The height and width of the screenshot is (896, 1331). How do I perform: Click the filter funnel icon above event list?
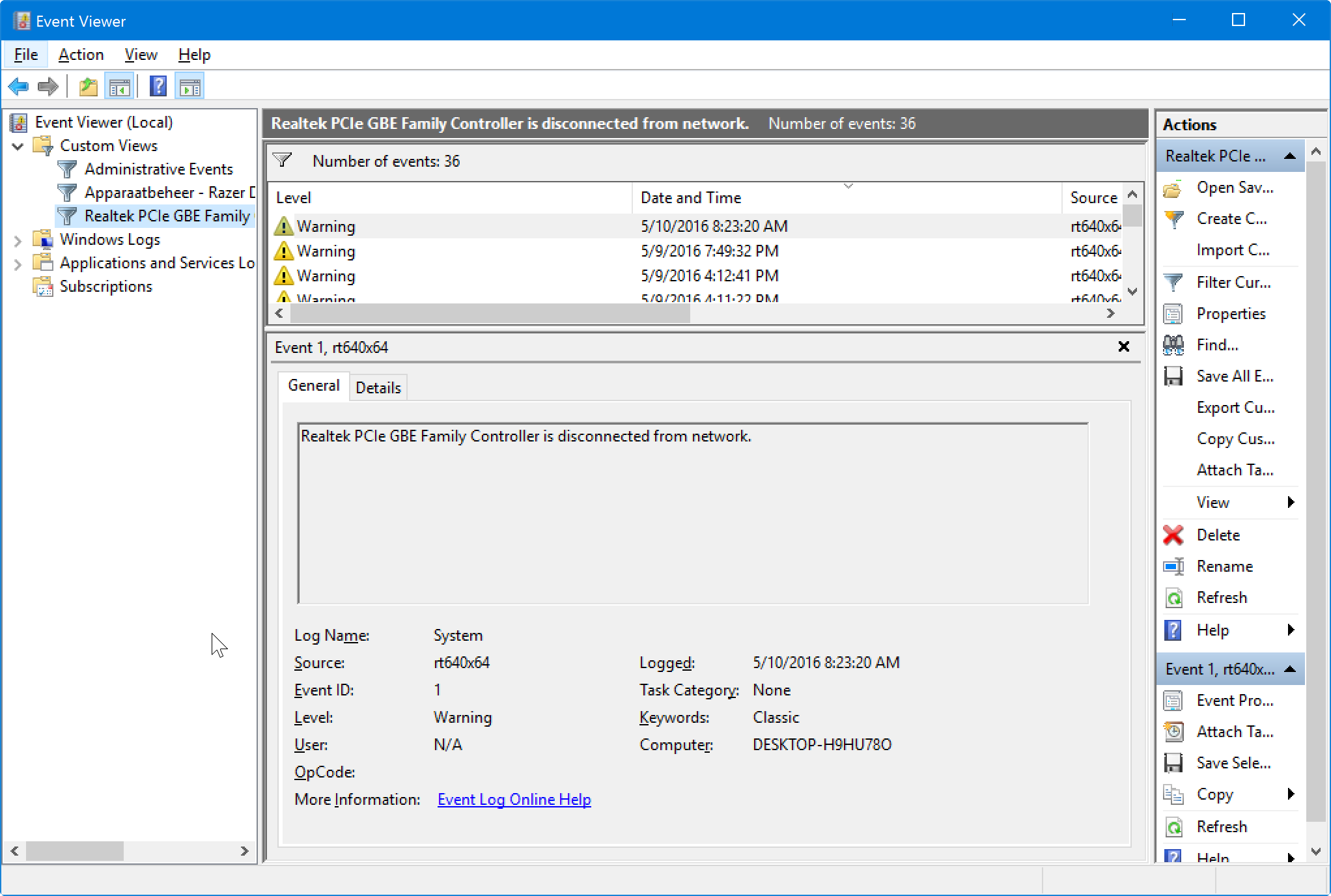(x=283, y=160)
